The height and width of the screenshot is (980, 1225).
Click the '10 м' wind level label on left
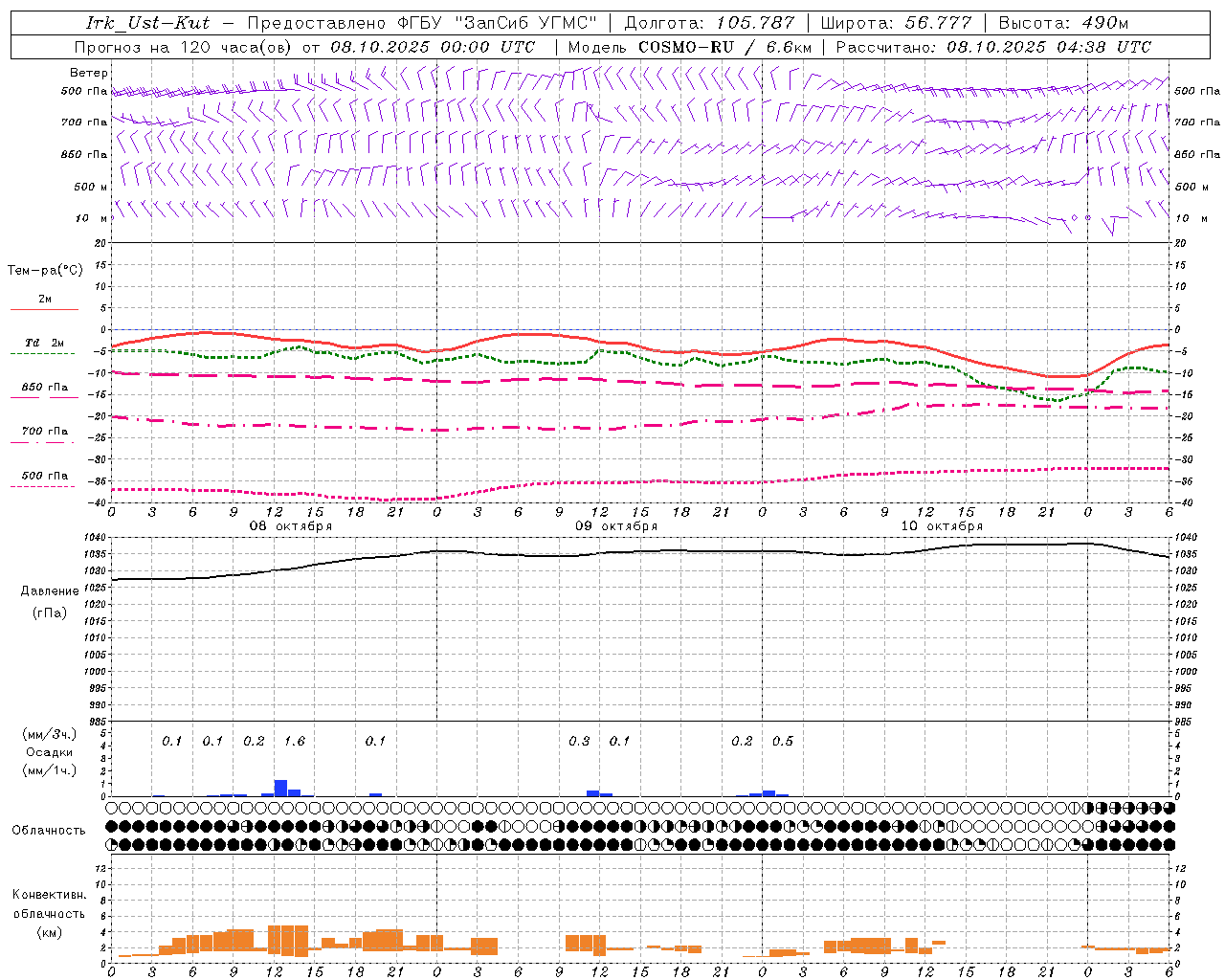click(91, 219)
